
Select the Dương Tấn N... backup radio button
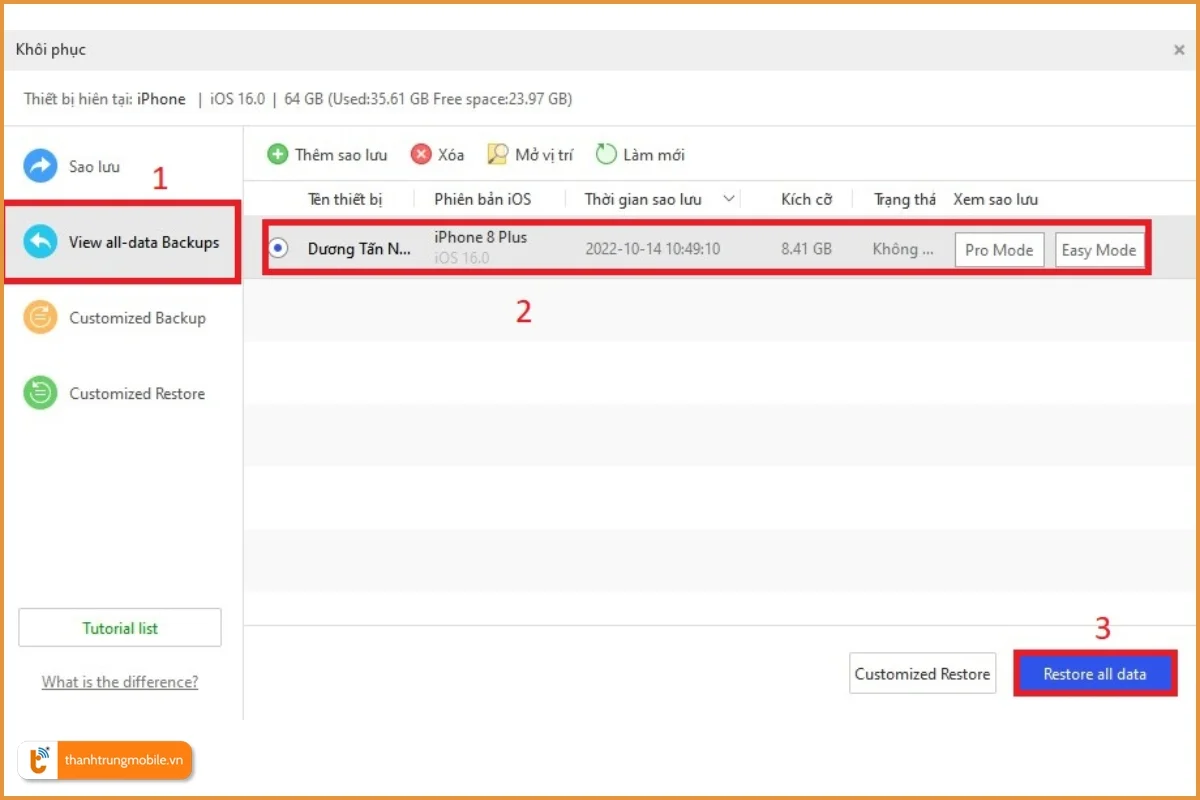279,249
